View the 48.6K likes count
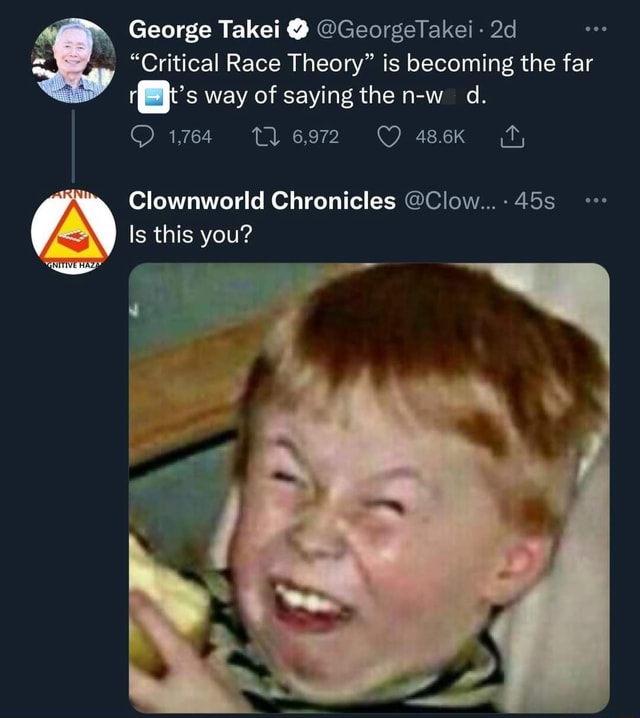The image size is (640, 718). [x=440, y=137]
